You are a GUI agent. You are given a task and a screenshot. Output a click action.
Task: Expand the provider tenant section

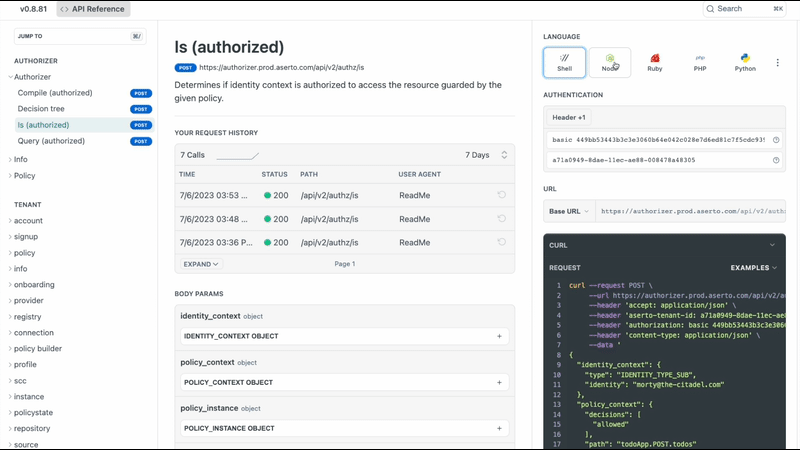[x=10, y=301]
